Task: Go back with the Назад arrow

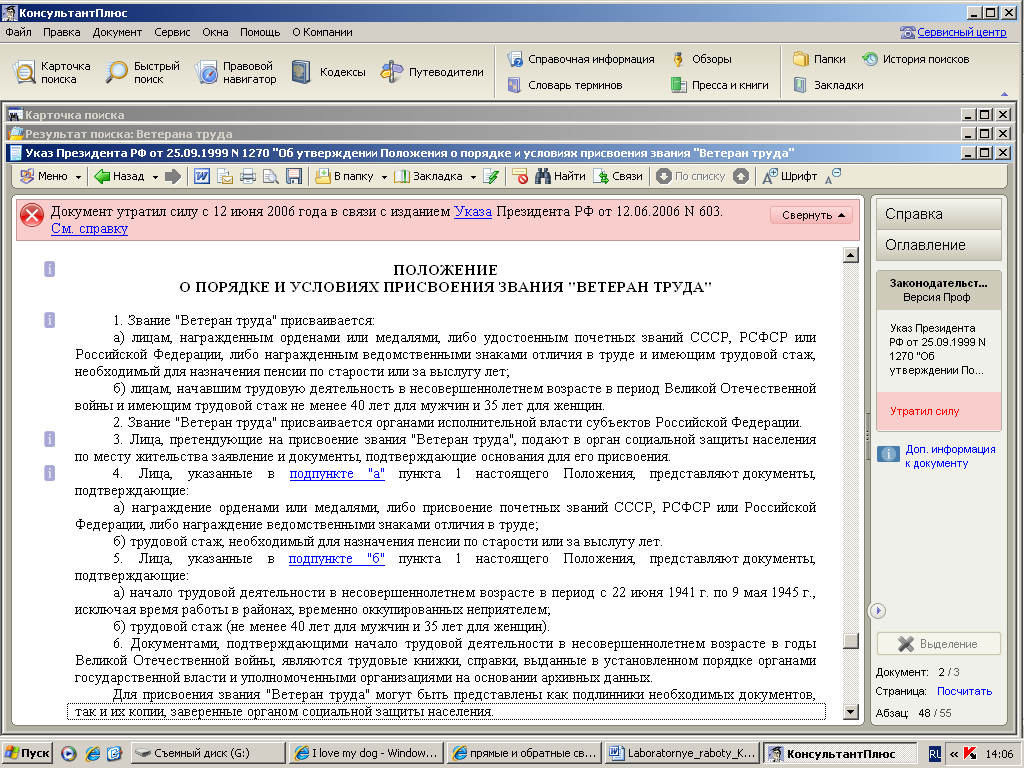Action: pos(120,176)
